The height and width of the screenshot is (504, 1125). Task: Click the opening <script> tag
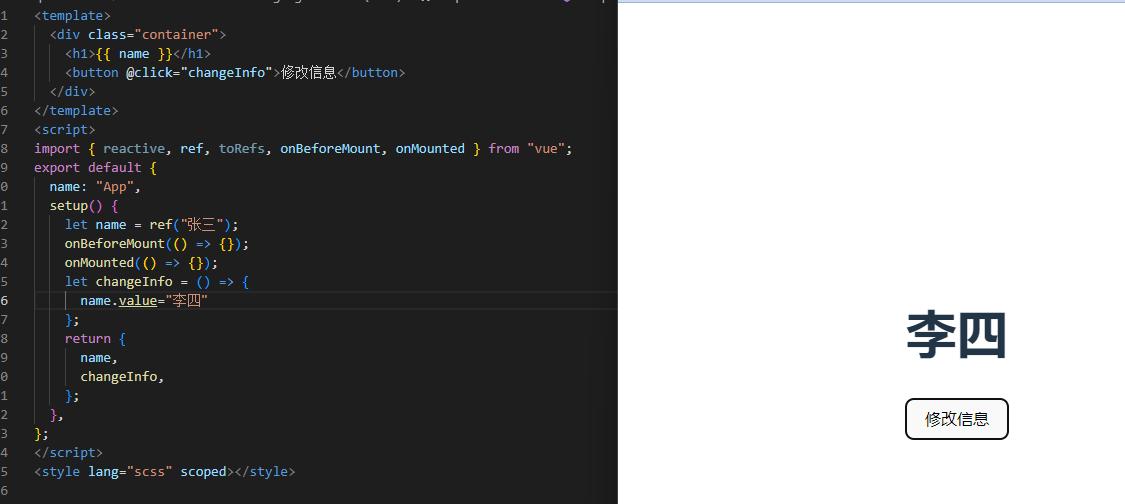[65, 129]
